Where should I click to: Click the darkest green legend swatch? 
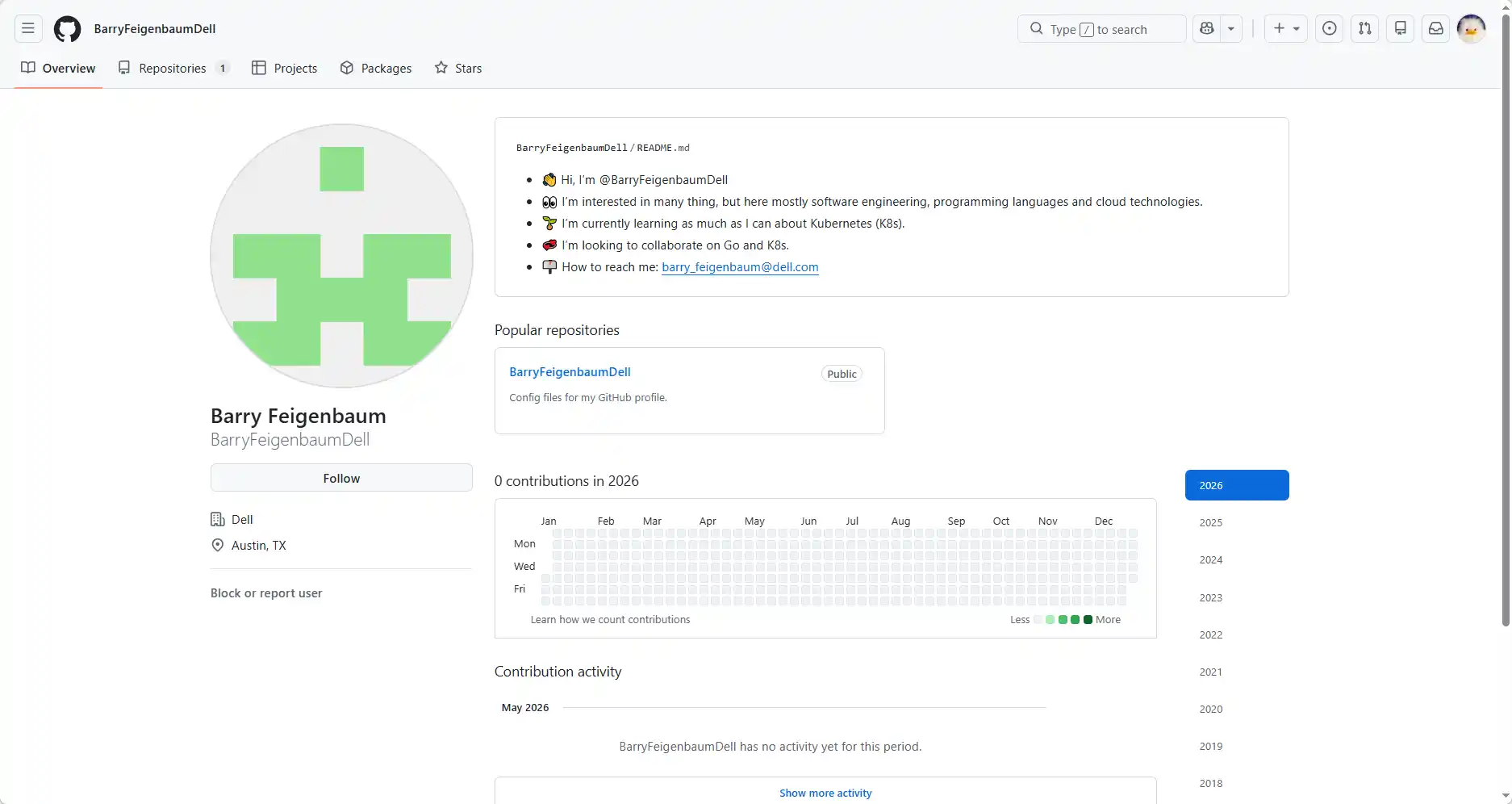click(1088, 620)
